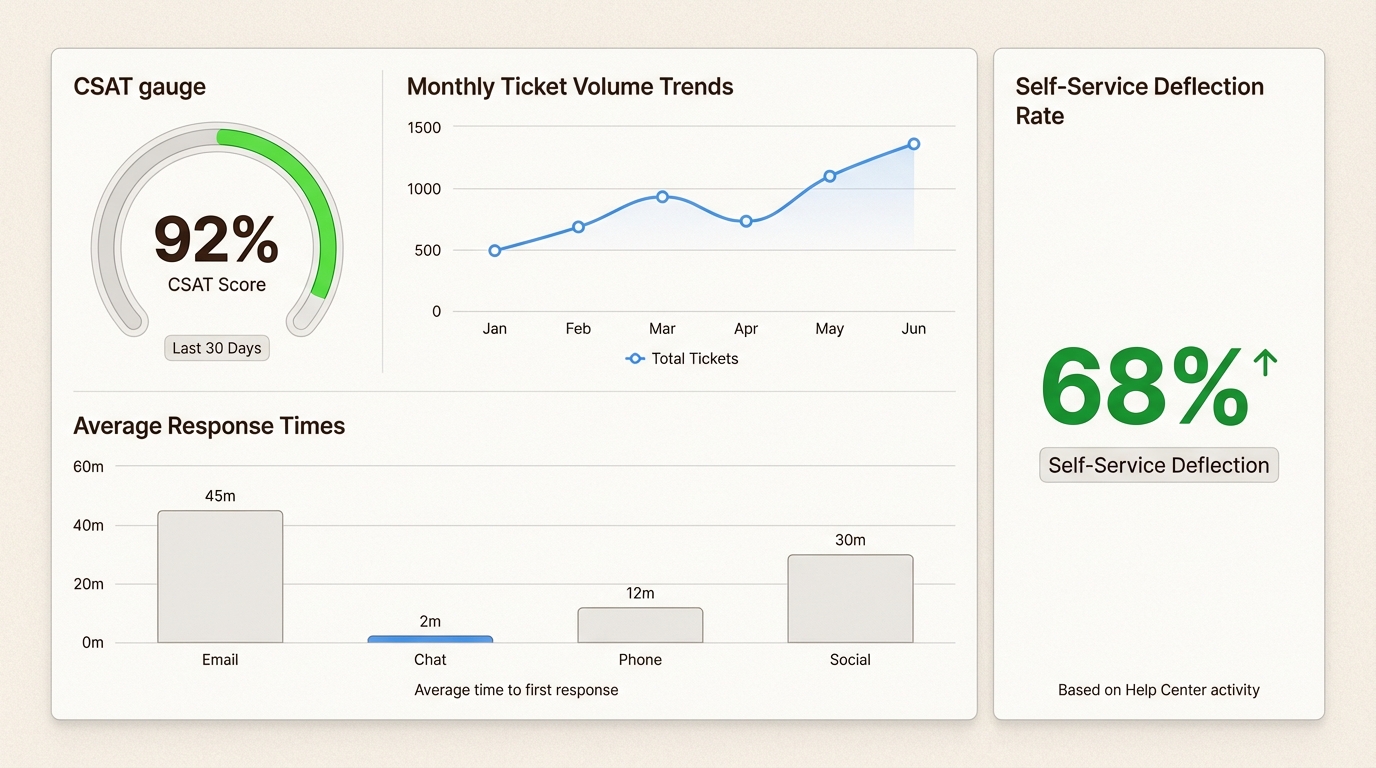Toggle the Total Tickets legend series label
This screenshot has width=1376, height=768.
point(694,358)
